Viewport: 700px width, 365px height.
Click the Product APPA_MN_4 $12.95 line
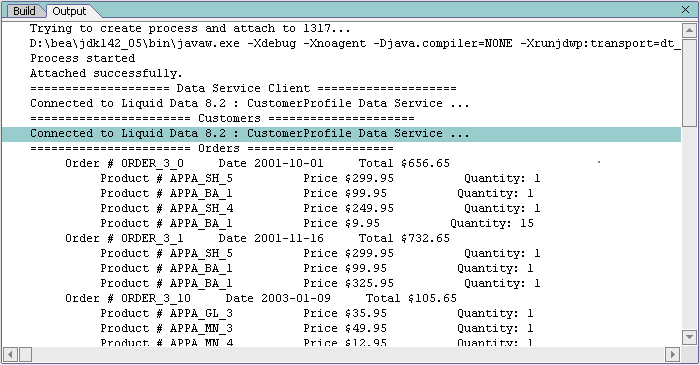pyautogui.click(x=317, y=342)
